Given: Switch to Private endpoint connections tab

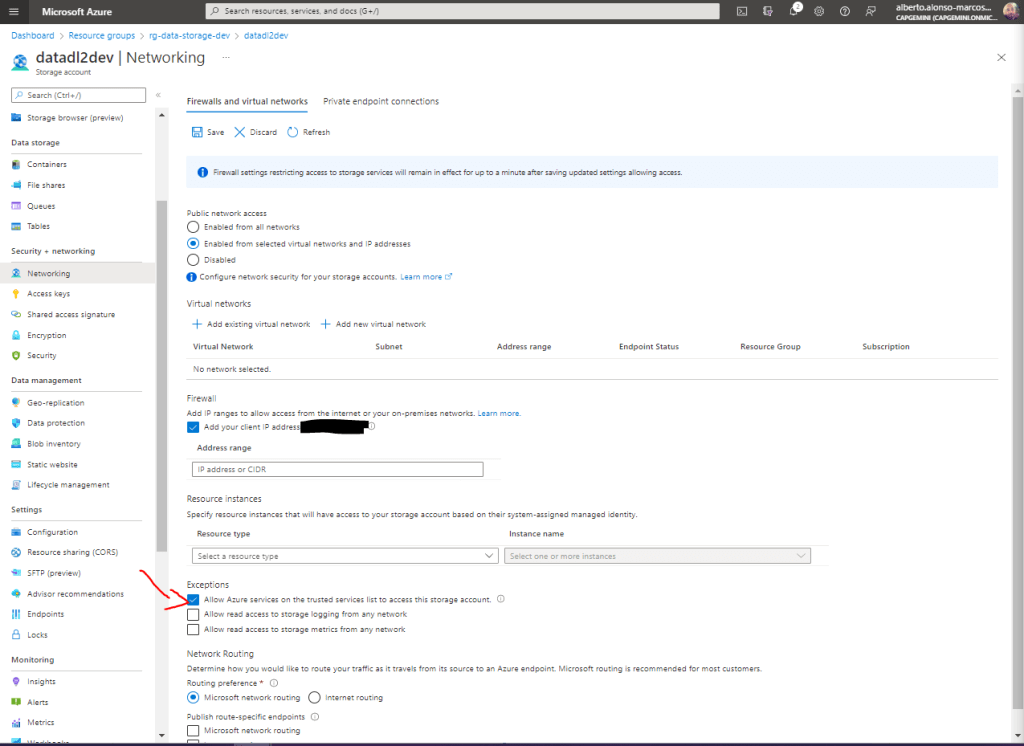Looking at the screenshot, I should [380, 101].
